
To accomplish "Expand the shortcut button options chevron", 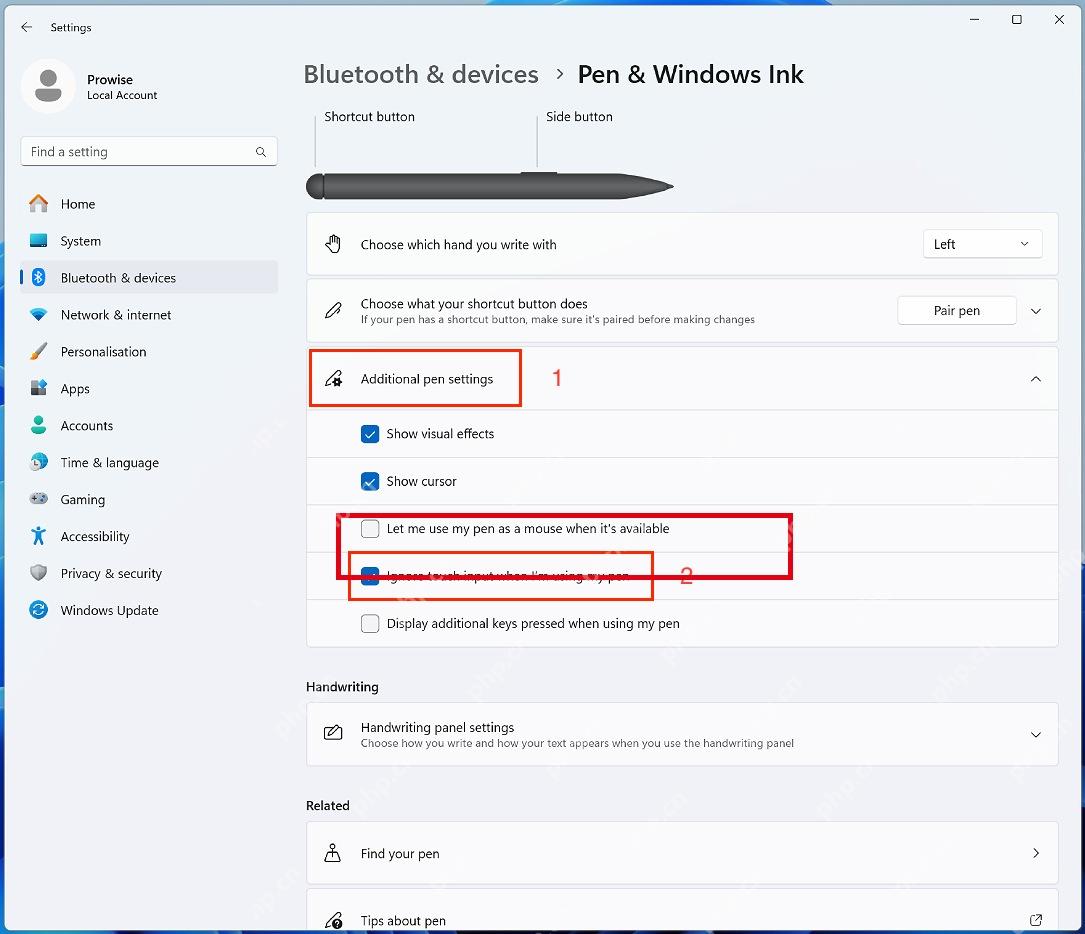I will click(1036, 311).
